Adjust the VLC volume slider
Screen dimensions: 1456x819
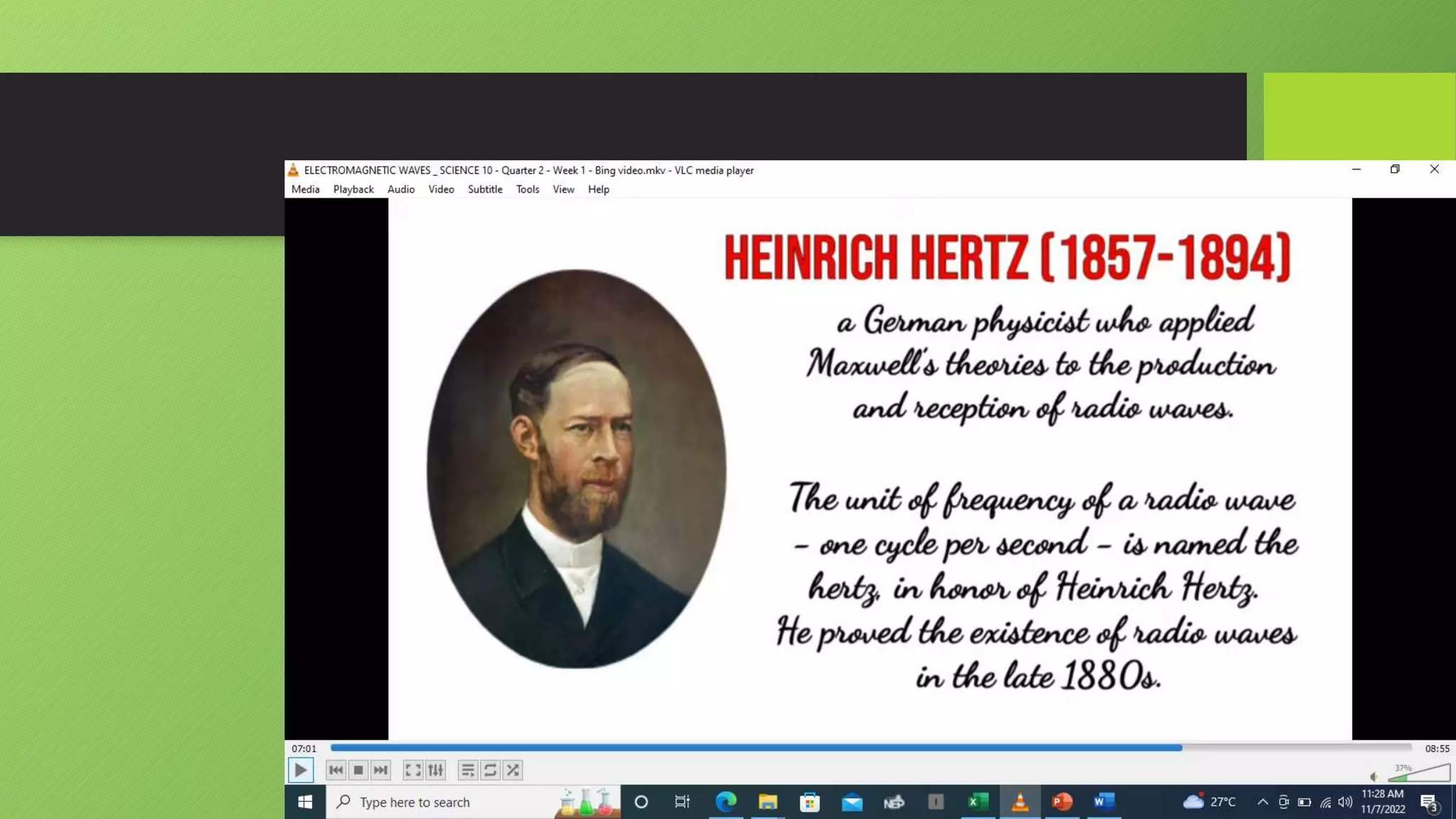click(x=1419, y=773)
